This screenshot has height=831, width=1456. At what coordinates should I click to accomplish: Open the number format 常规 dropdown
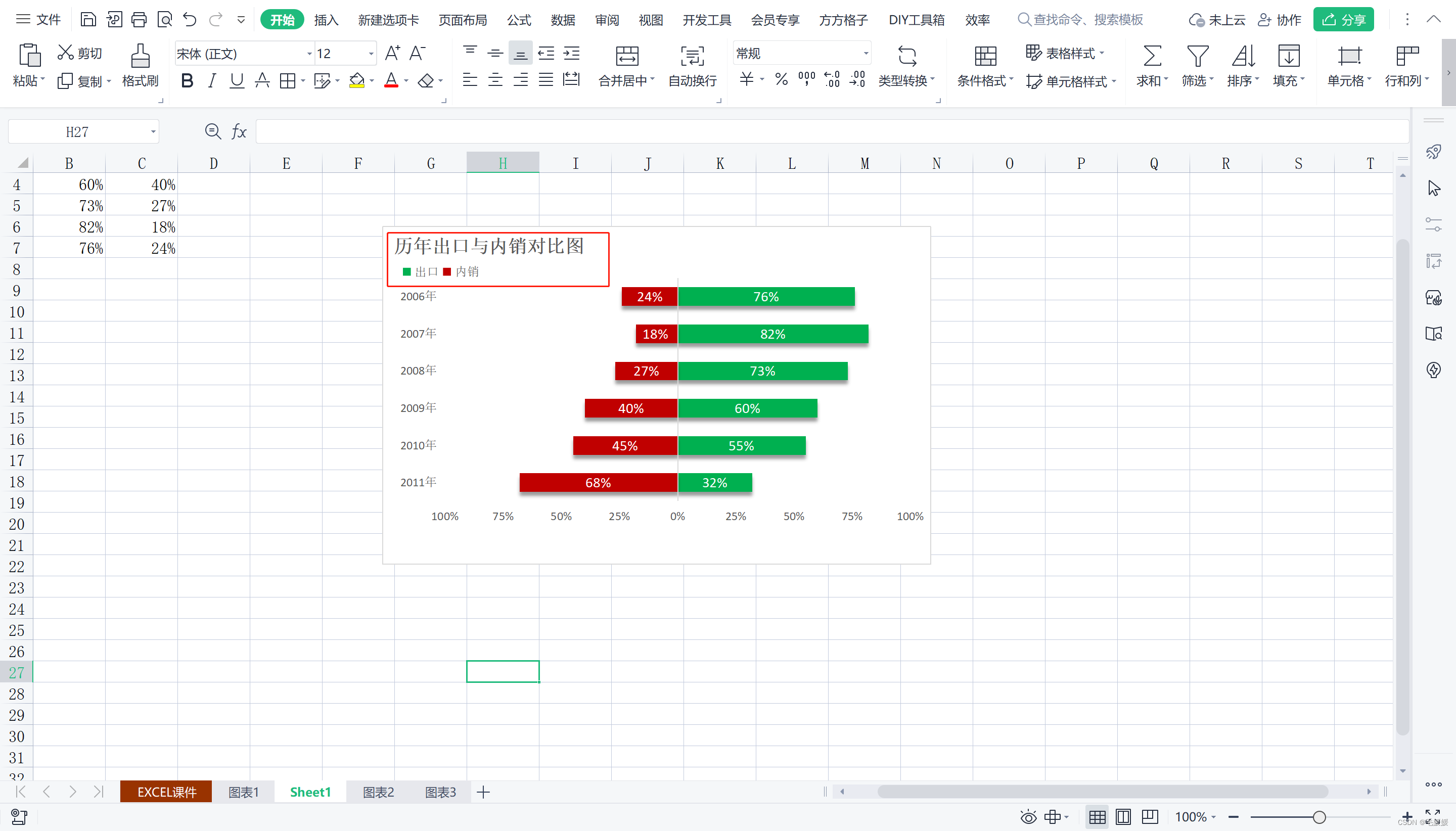click(866, 54)
